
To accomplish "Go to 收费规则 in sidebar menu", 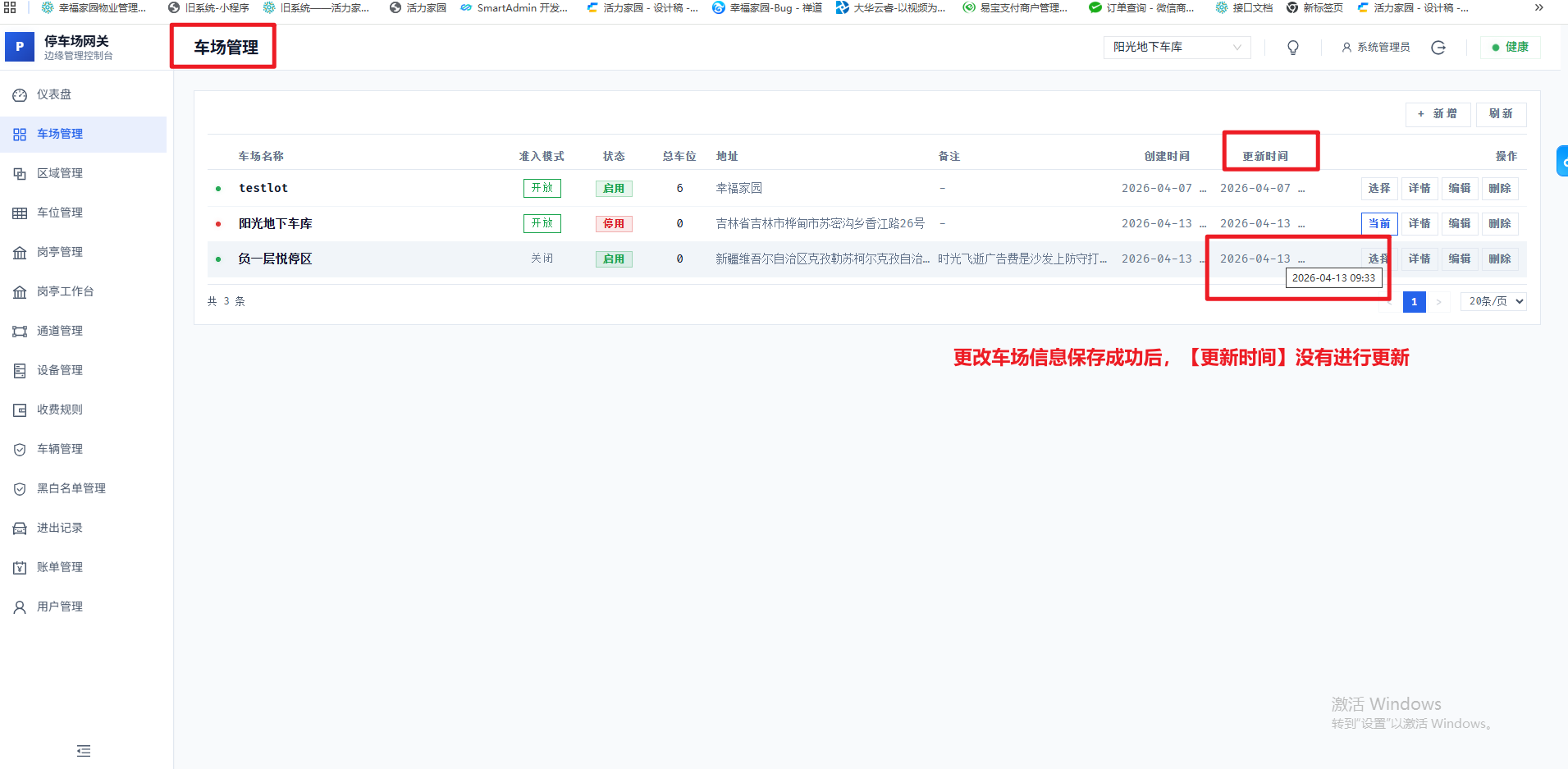I will 60,410.
